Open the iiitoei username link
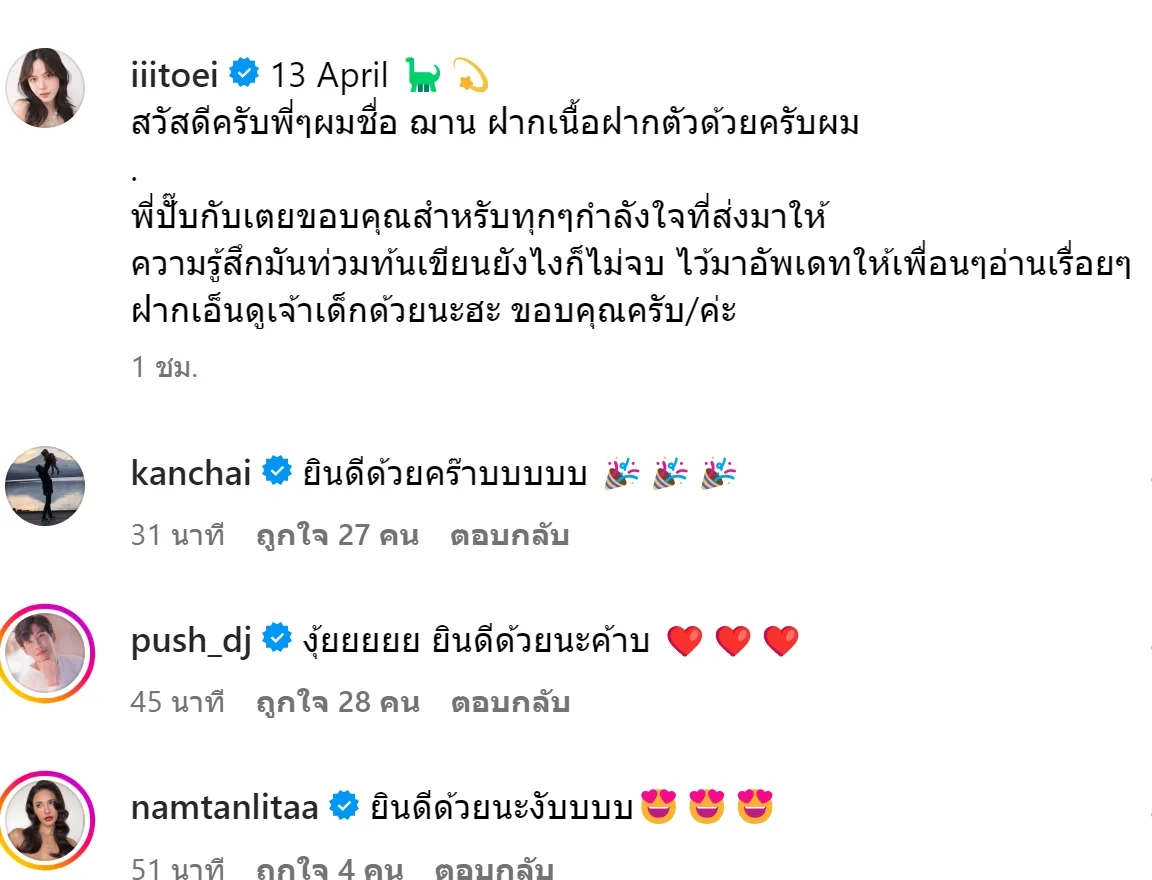The height and width of the screenshot is (880, 1152). pyautogui.click(x=175, y=75)
